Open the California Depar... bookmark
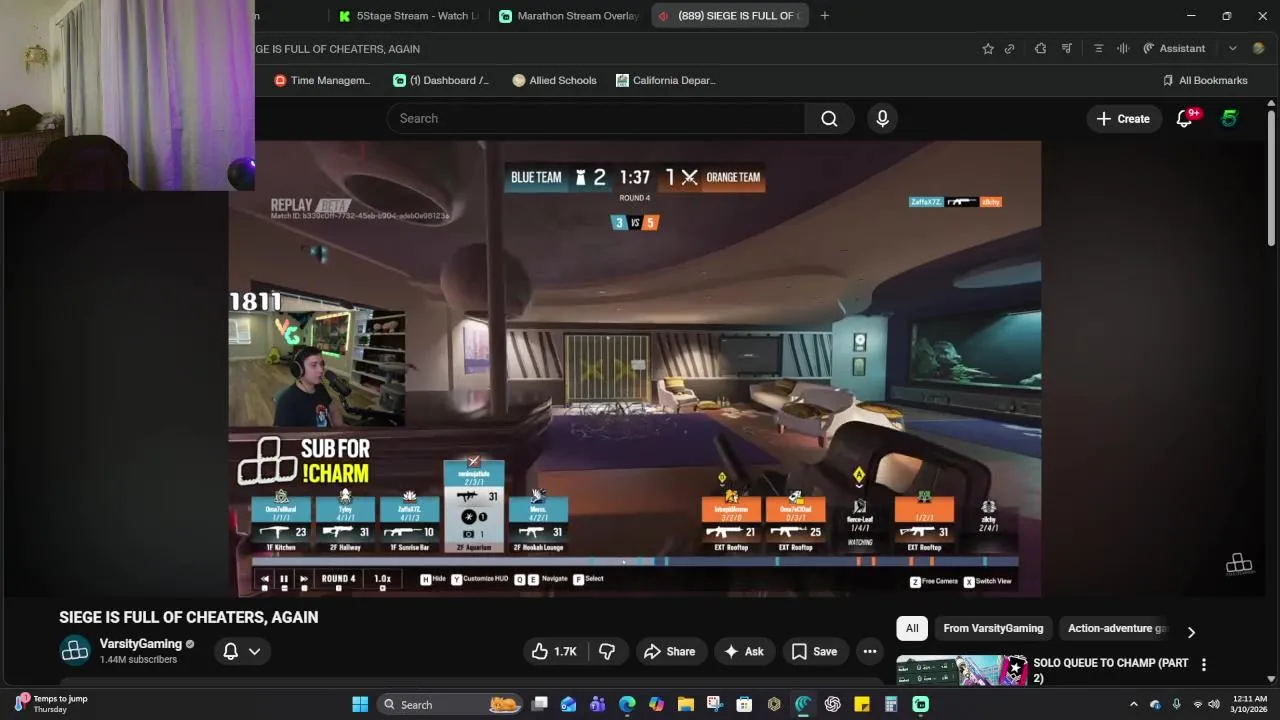 pyautogui.click(x=666, y=80)
